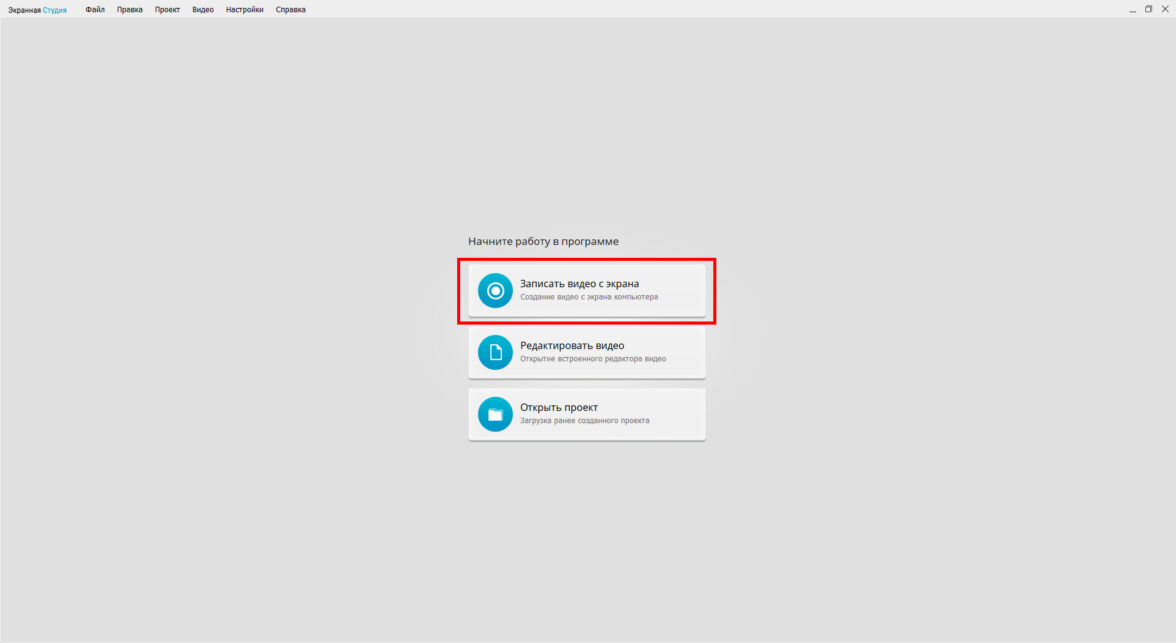Open the Справка menu
Screen dimensions: 1176x643
(290, 10)
